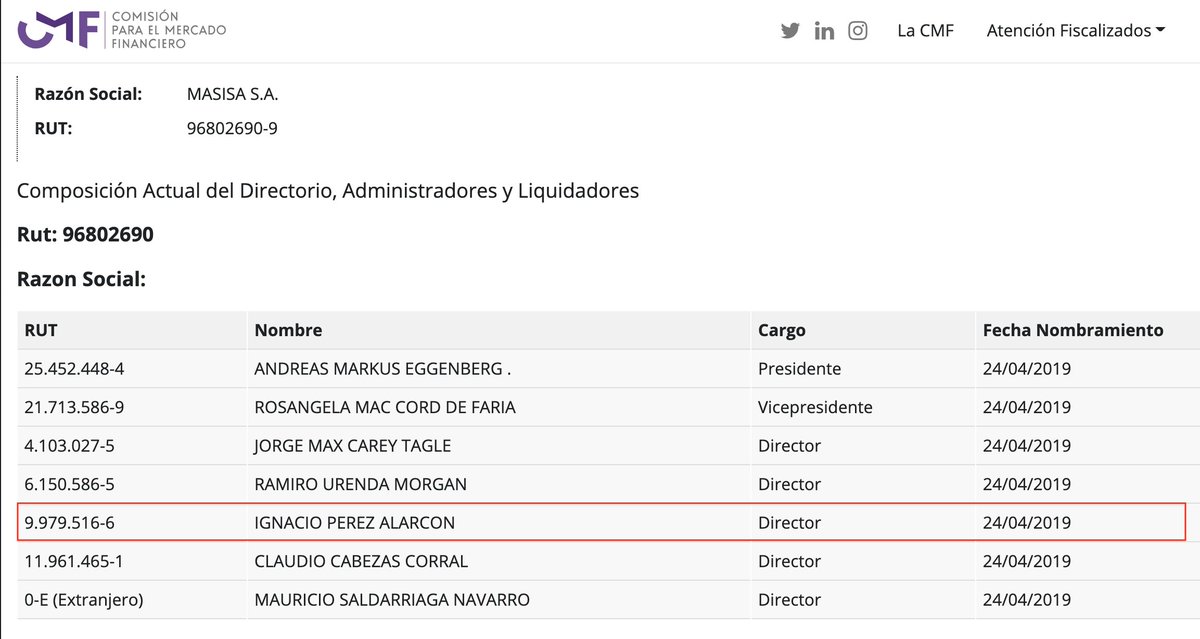Click the RUT value 96802690-9
1200x639 pixels.
(x=232, y=128)
